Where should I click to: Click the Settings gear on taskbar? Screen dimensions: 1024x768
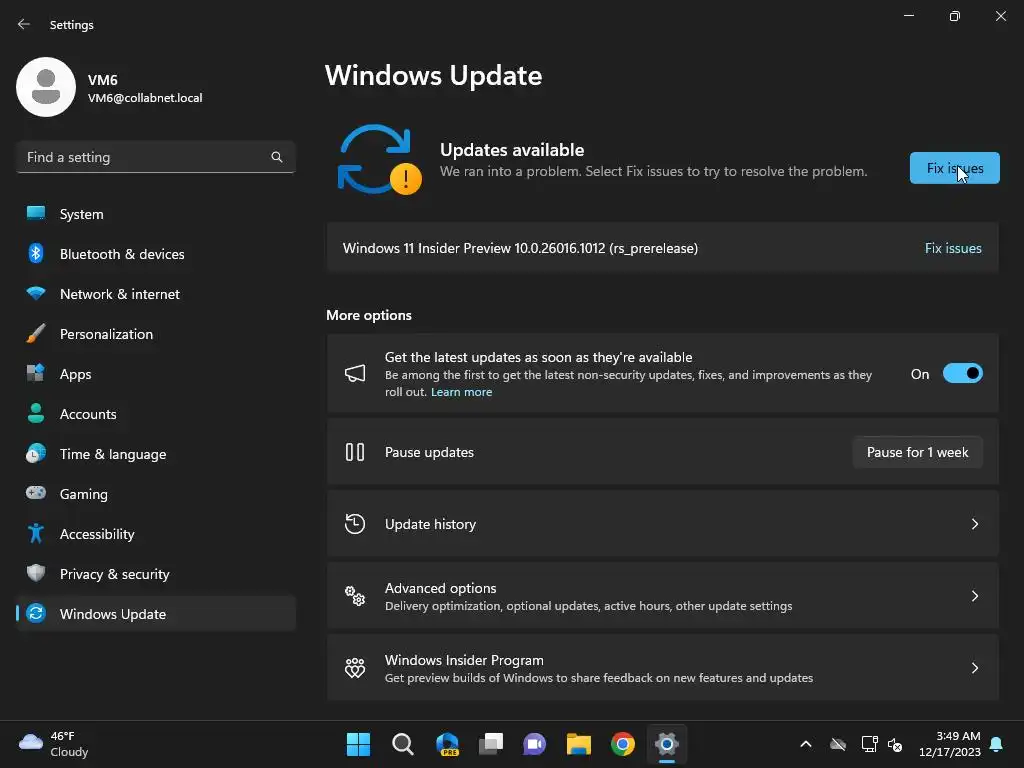[x=667, y=744]
